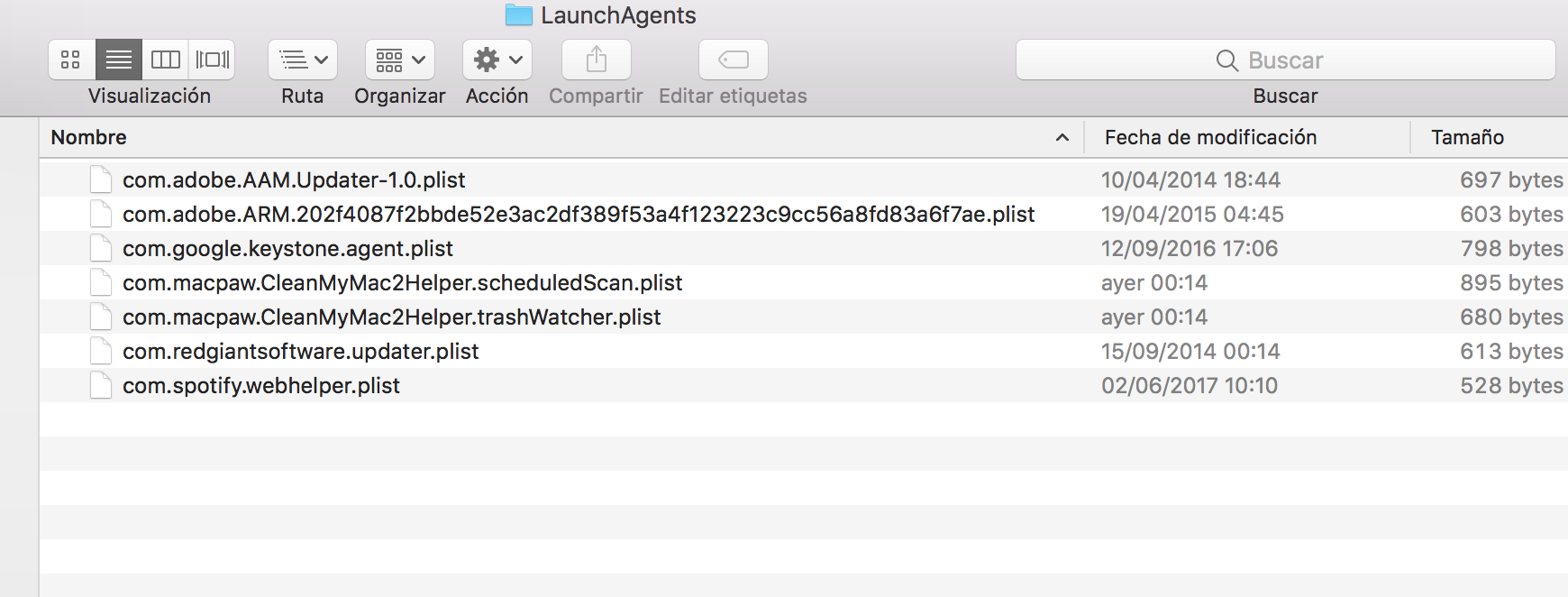Switch to list view mode

119,60
